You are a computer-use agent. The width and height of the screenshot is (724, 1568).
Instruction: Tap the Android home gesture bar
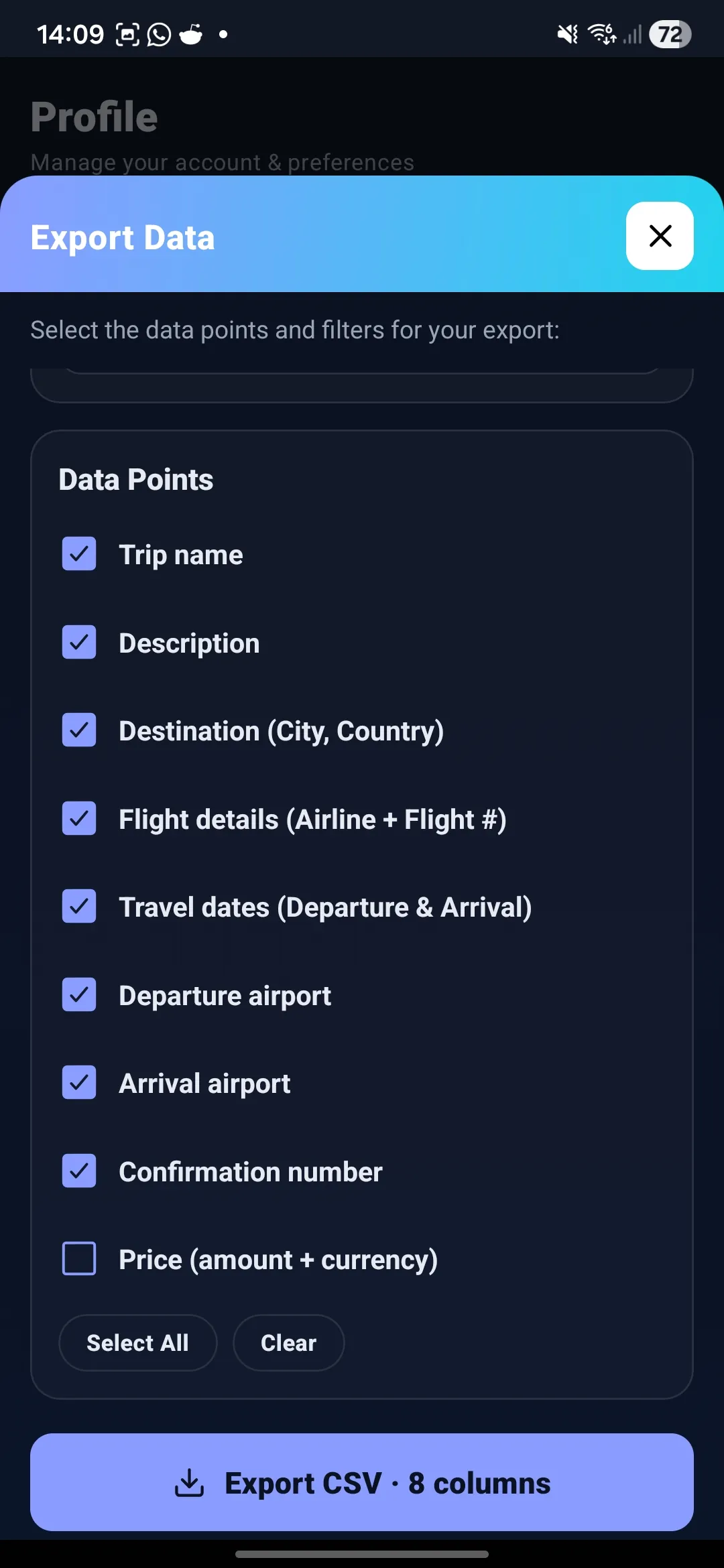click(x=362, y=1554)
